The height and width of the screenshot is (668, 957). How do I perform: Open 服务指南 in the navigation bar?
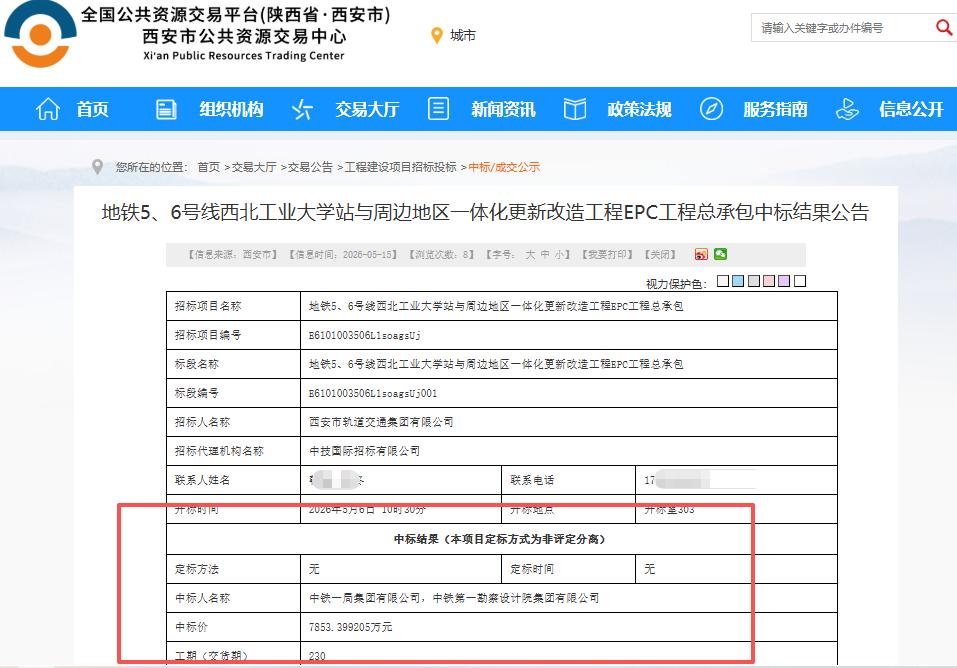pos(776,109)
